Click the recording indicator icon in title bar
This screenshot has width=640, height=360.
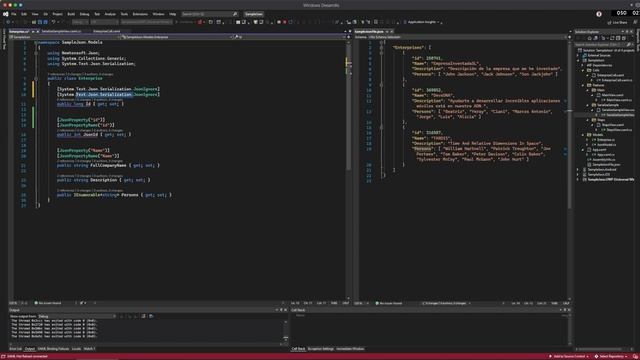[x=598, y=14]
